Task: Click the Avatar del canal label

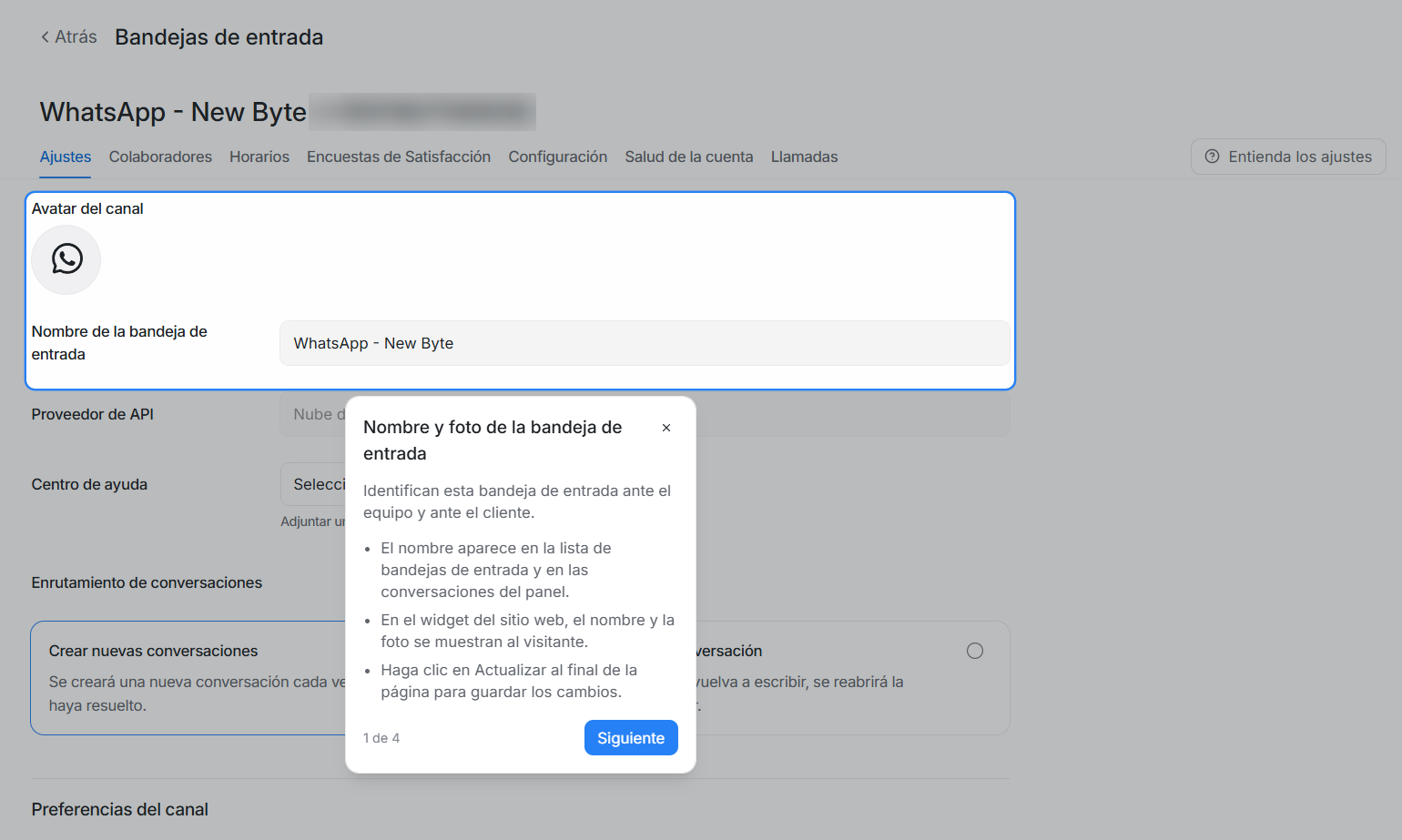Action: [x=87, y=208]
